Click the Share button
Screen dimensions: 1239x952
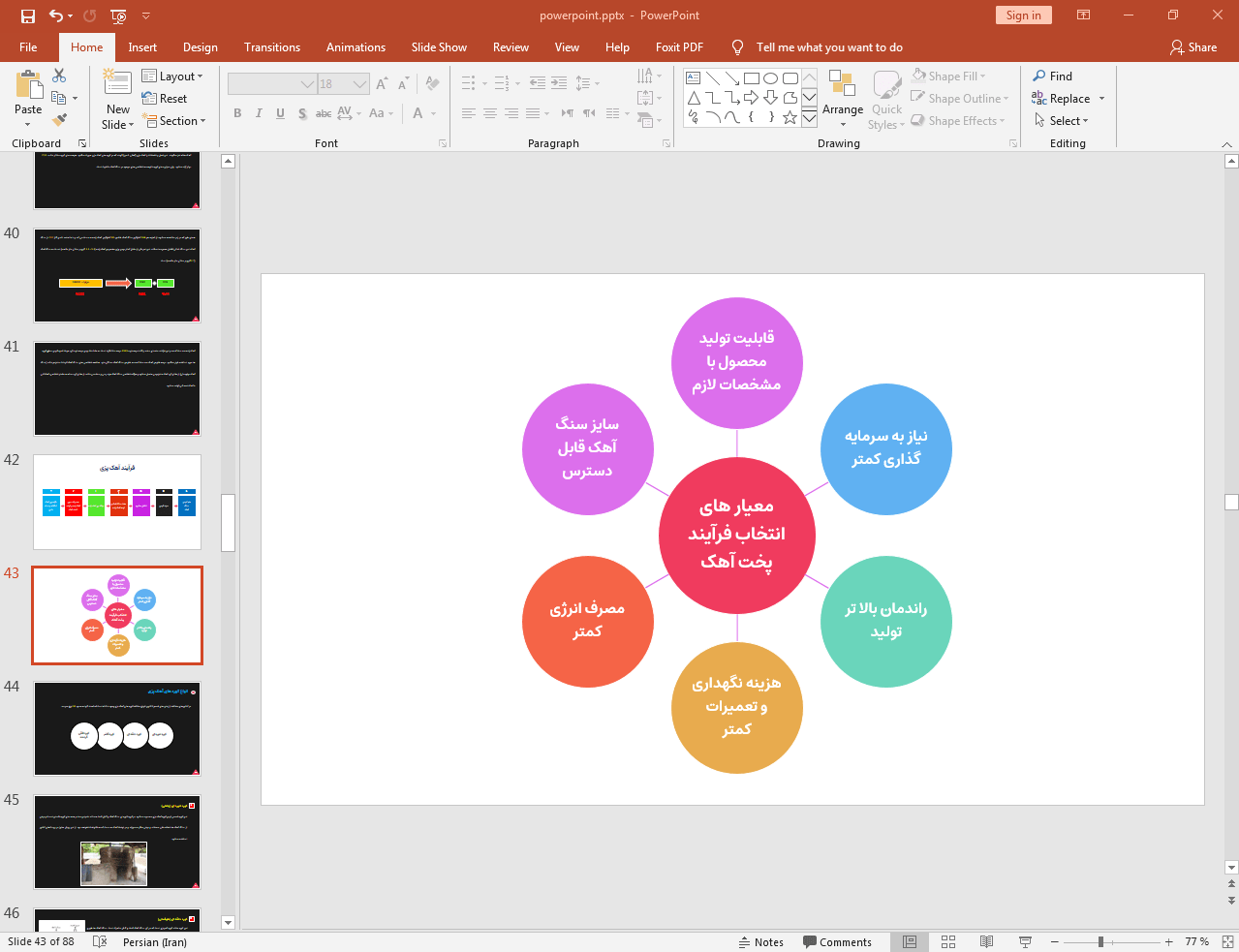(1193, 47)
